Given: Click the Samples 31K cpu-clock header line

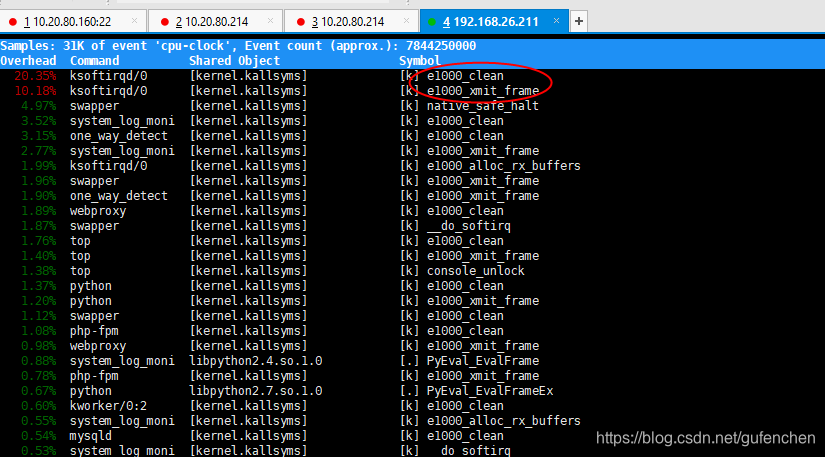Looking at the screenshot, I should click(238, 46).
